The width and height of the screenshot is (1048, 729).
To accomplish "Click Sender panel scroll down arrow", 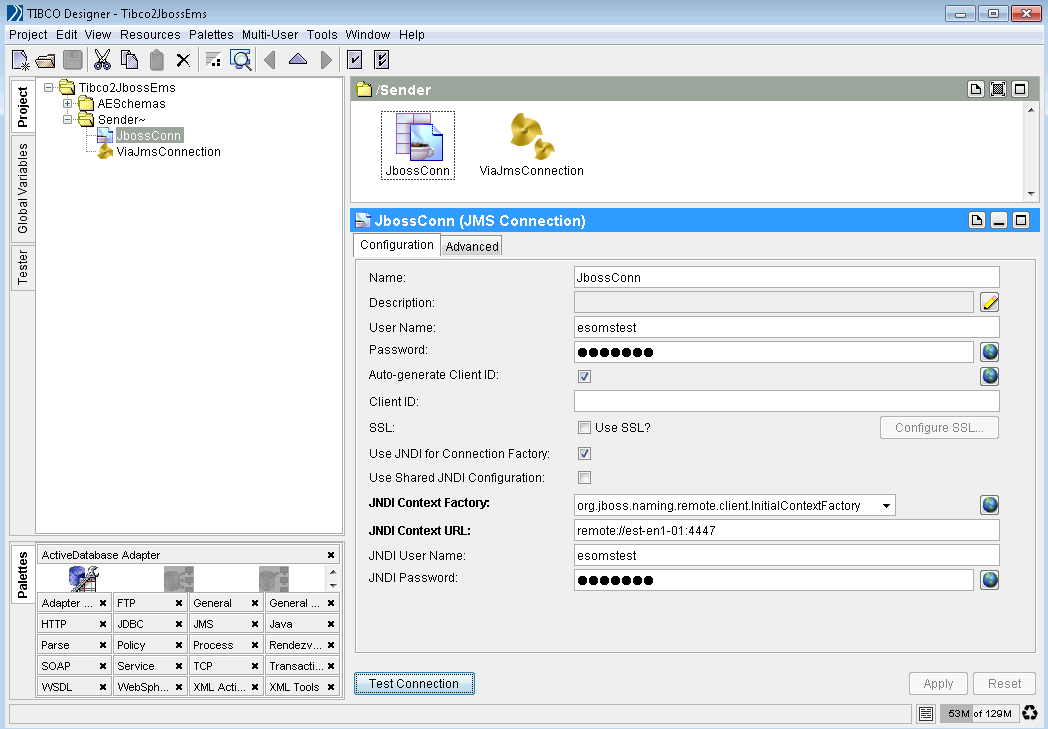I will (x=1031, y=193).
